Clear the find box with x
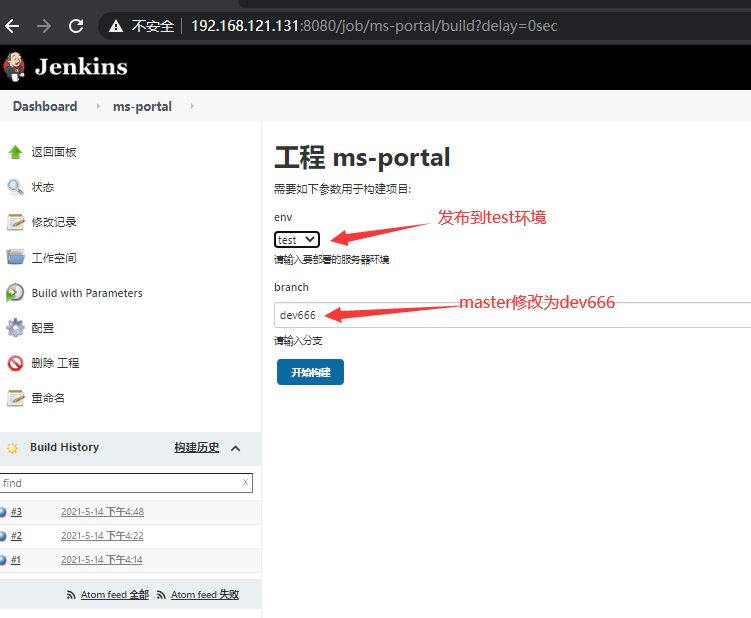 click(x=245, y=482)
